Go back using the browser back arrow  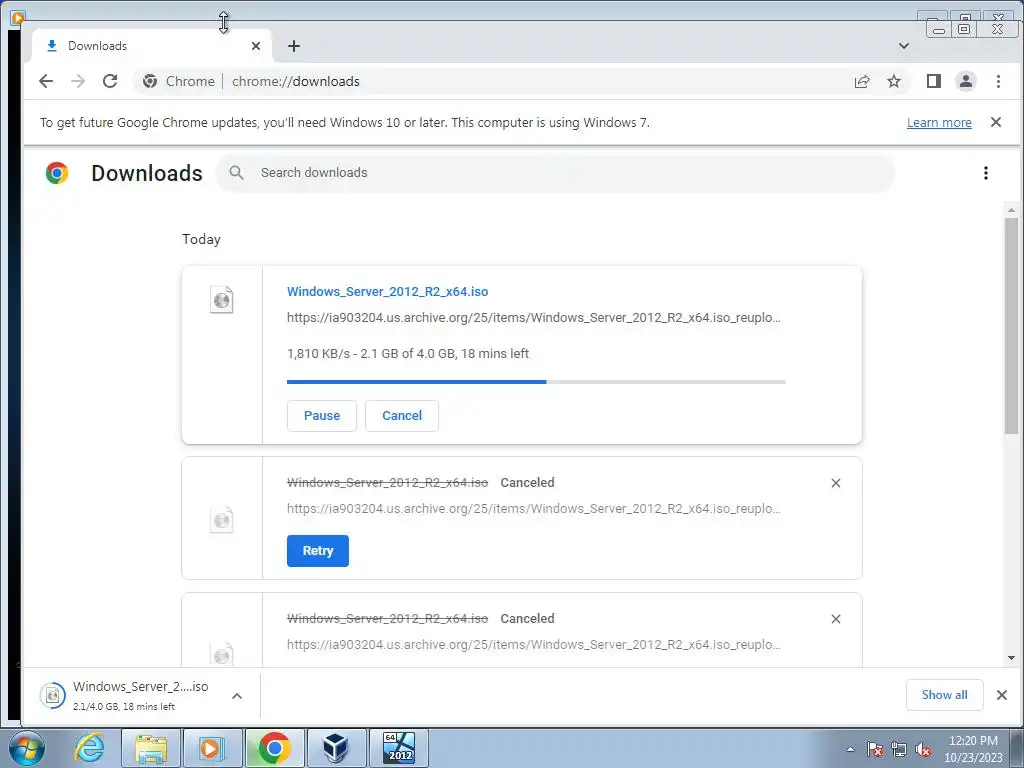point(46,81)
